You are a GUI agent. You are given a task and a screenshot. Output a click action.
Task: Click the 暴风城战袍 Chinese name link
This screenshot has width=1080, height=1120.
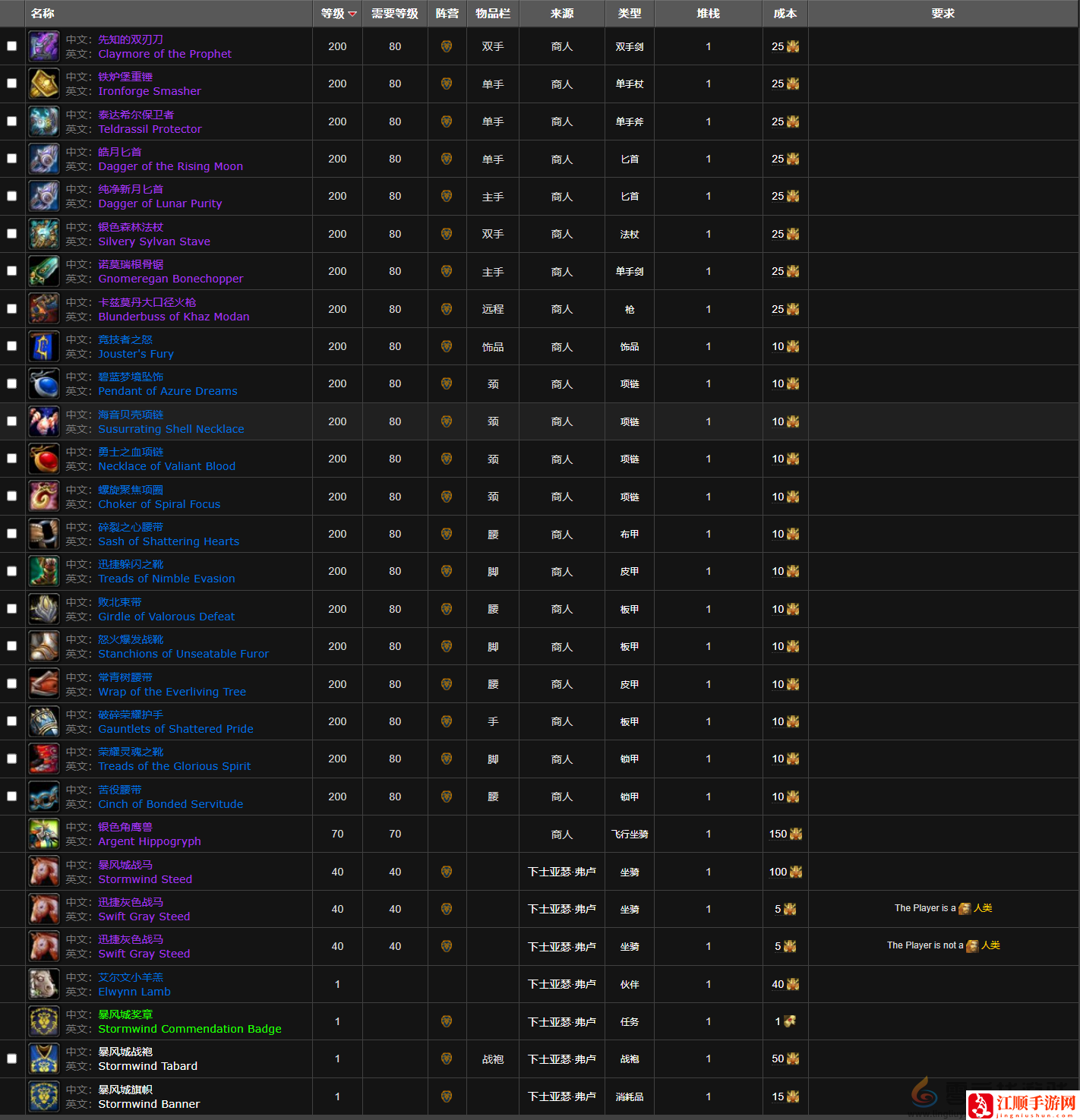tap(125, 1052)
